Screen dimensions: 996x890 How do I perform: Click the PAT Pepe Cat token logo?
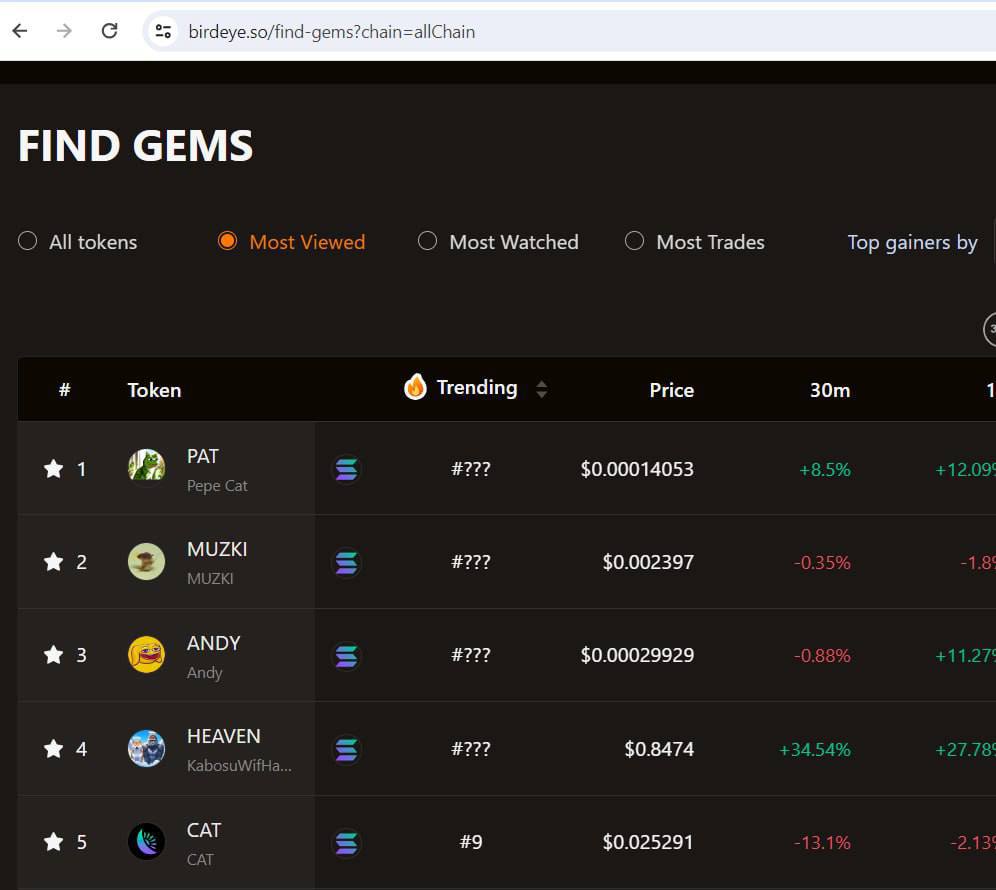click(x=147, y=467)
